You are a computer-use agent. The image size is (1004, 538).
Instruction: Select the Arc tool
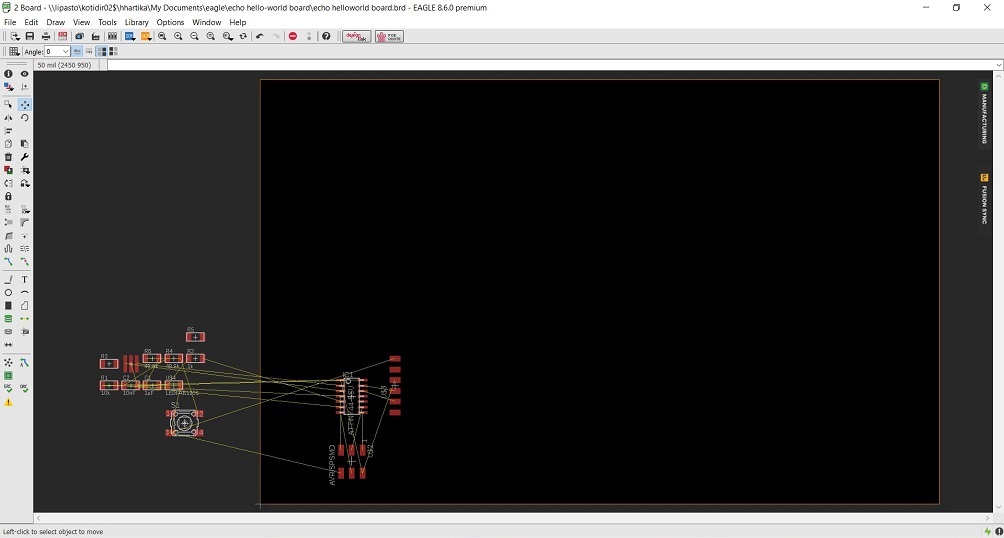24,293
